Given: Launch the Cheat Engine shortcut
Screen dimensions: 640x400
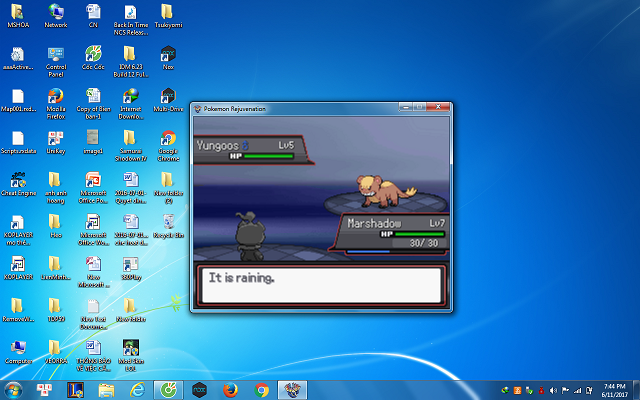Looking at the screenshot, I should 18,184.
